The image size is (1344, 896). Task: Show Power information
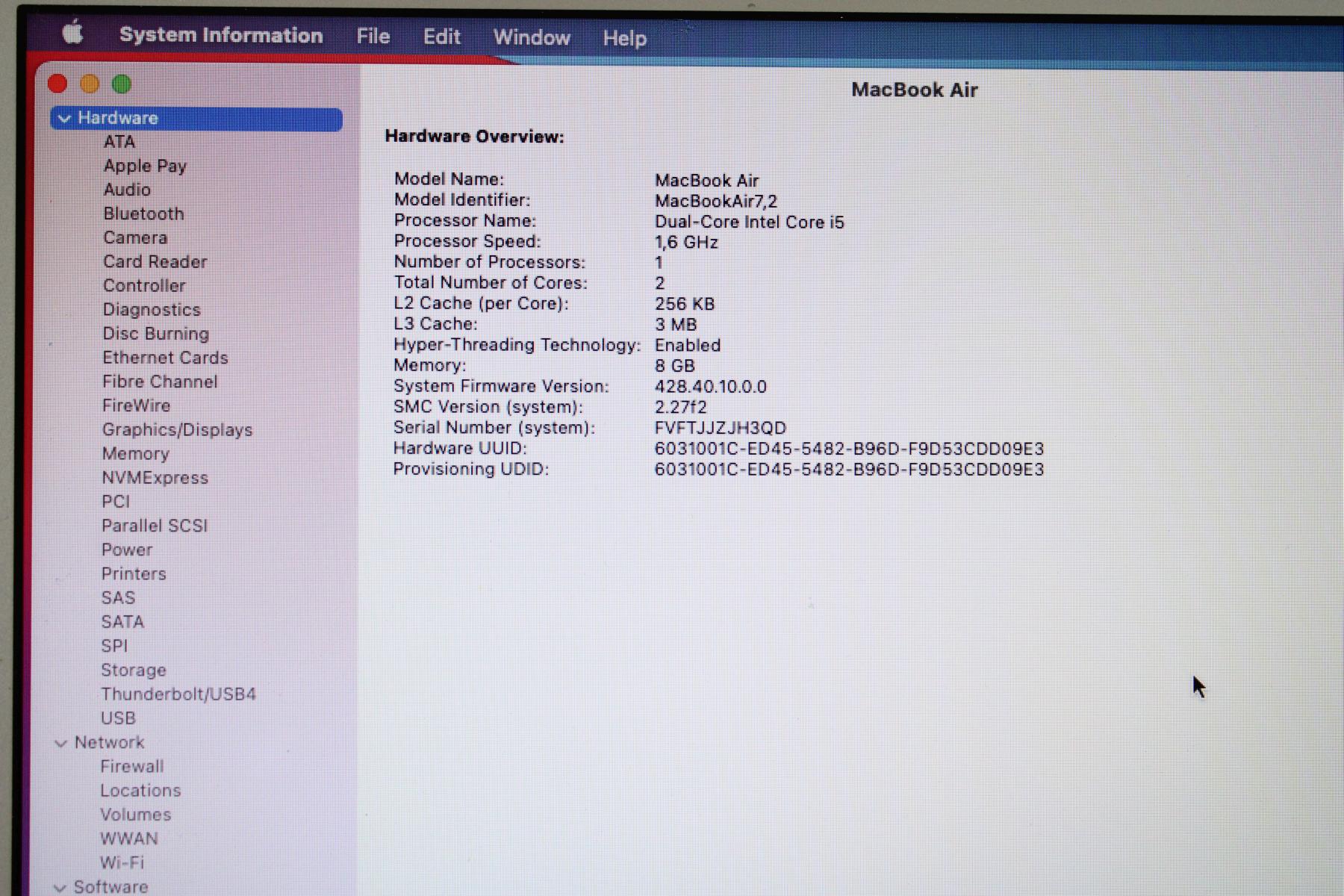[127, 550]
